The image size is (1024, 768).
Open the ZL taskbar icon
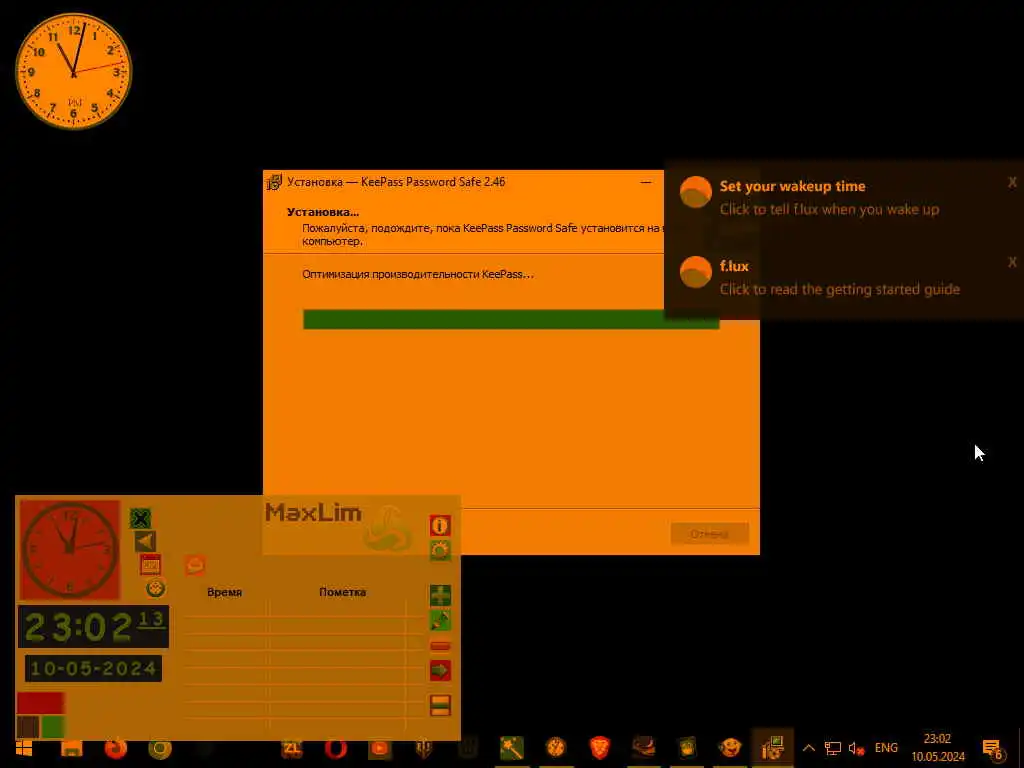point(292,748)
